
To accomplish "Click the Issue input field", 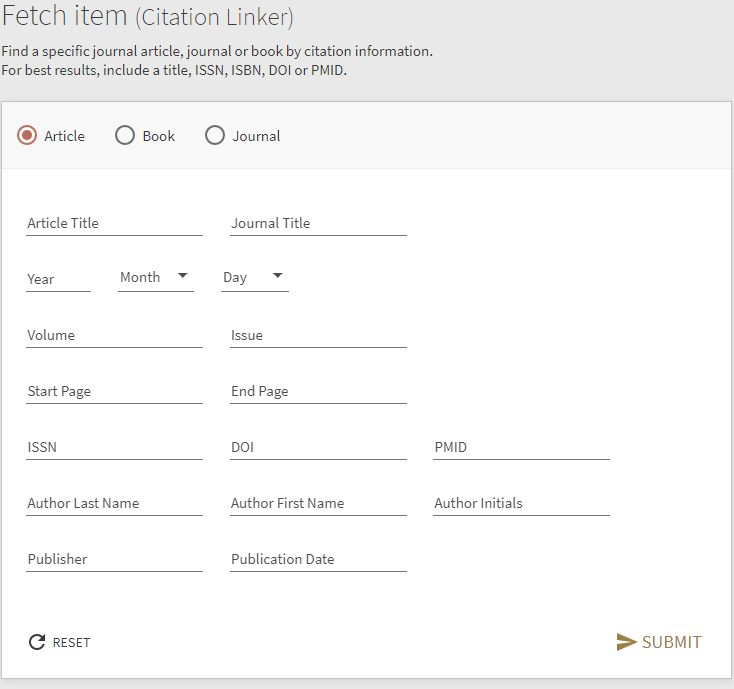I will click(x=318, y=336).
